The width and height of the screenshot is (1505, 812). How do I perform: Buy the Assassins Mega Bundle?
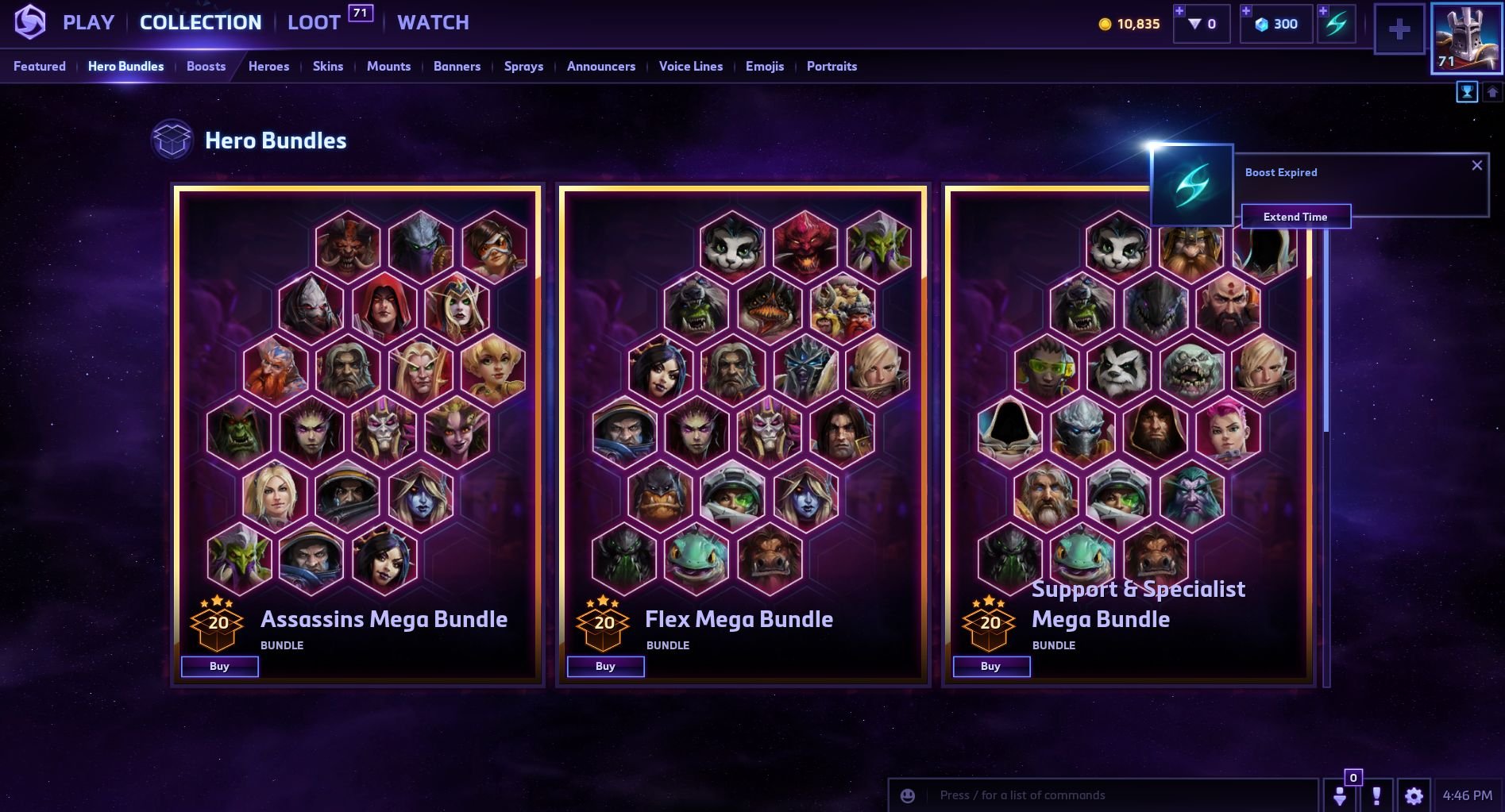(219, 666)
